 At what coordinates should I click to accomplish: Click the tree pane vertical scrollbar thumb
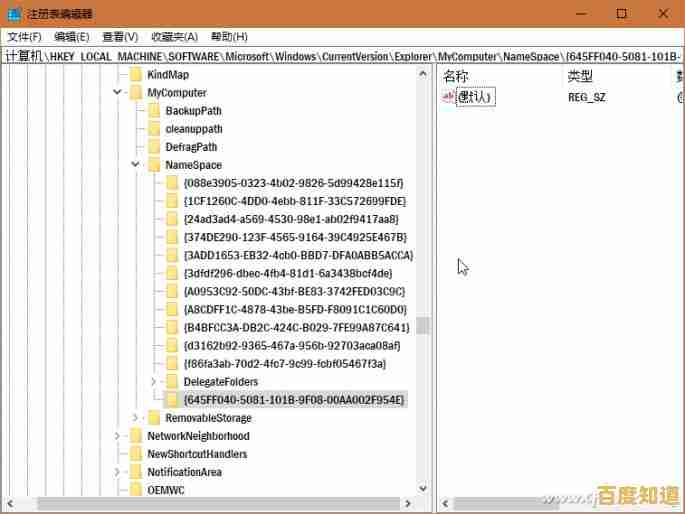pyautogui.click(x=423, y=326)
